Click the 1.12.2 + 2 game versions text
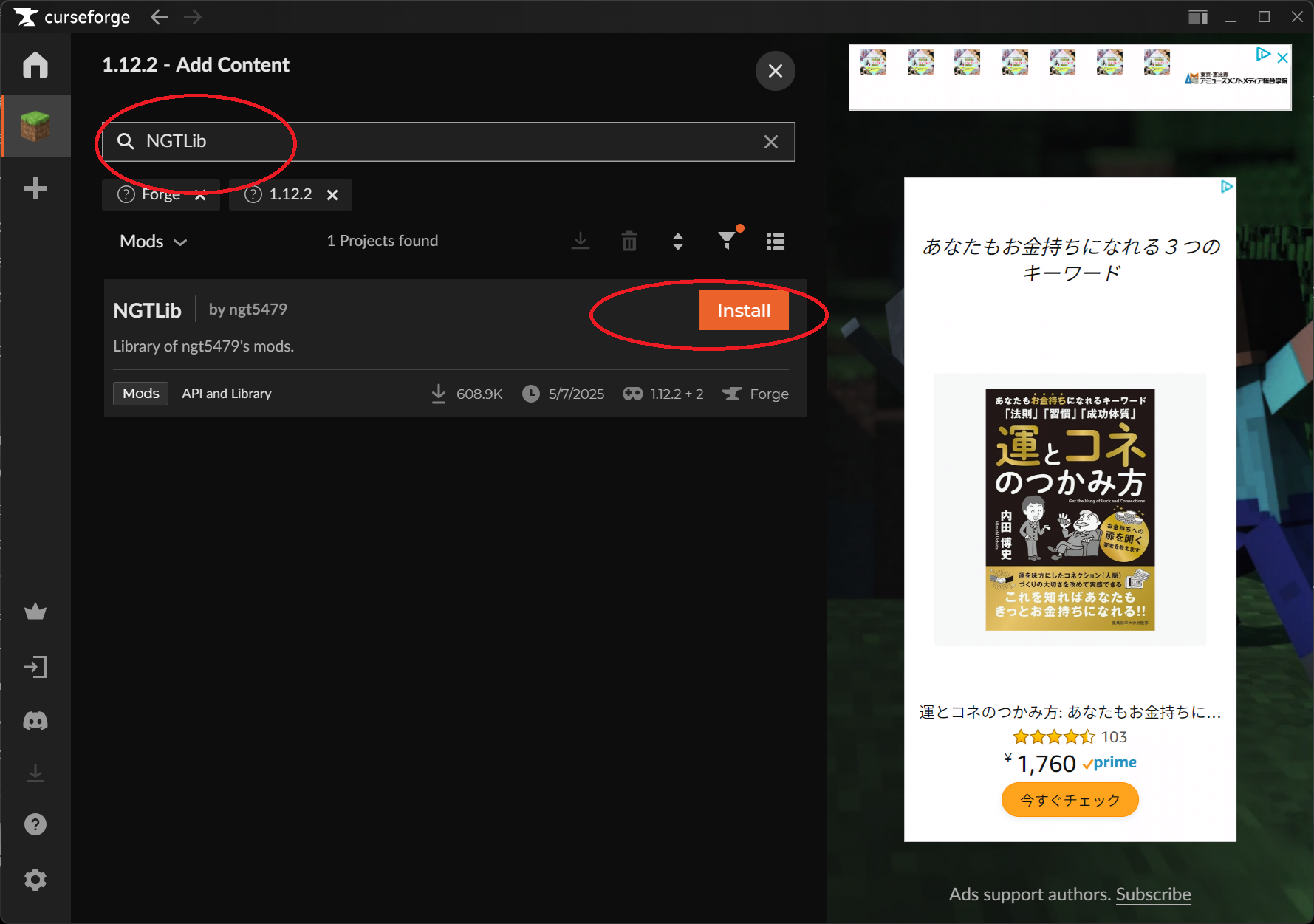The height and width of the screenshot is (924, 1314). 677,394
